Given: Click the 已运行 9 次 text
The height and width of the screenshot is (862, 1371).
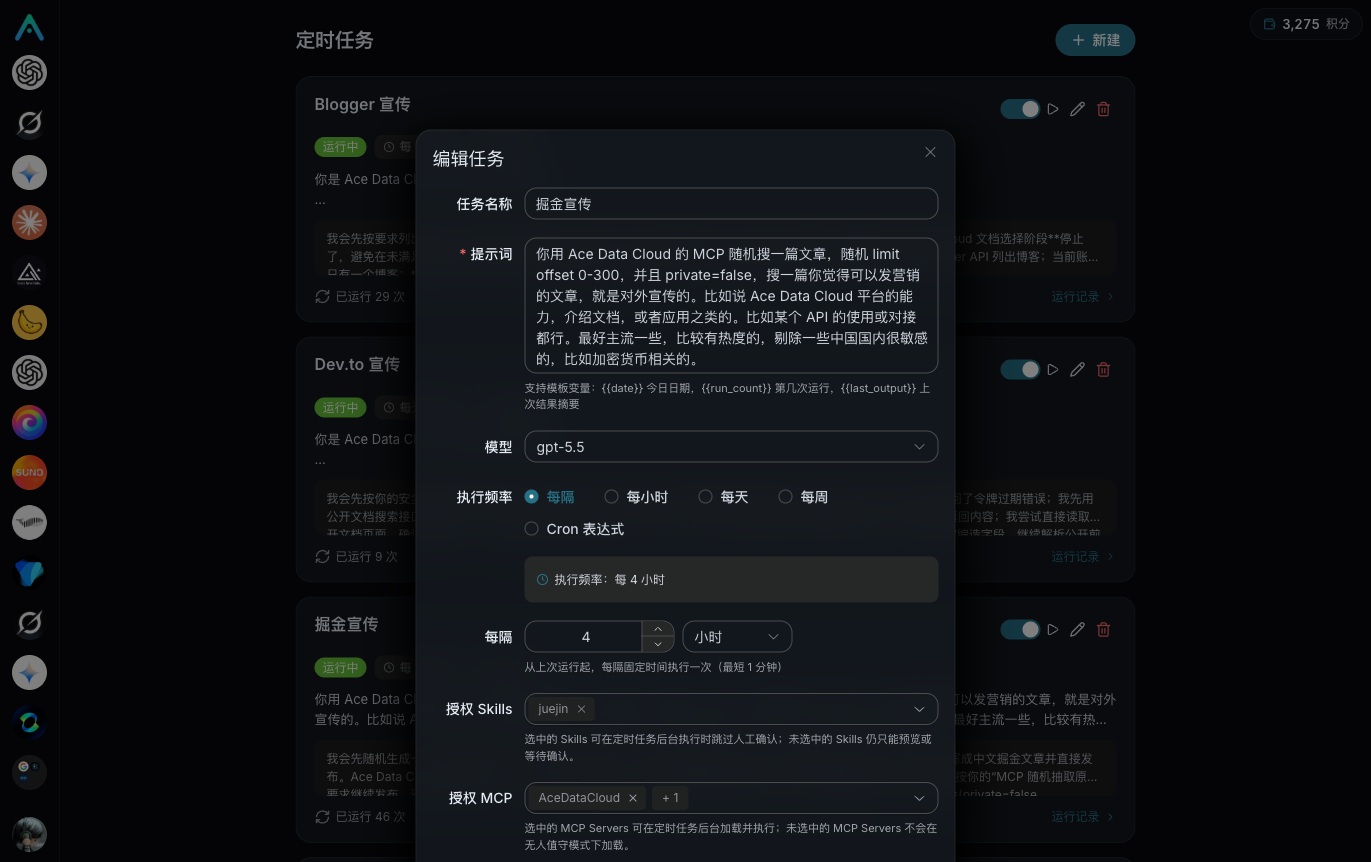Looking at the screenshot, I should pos(366,557).
